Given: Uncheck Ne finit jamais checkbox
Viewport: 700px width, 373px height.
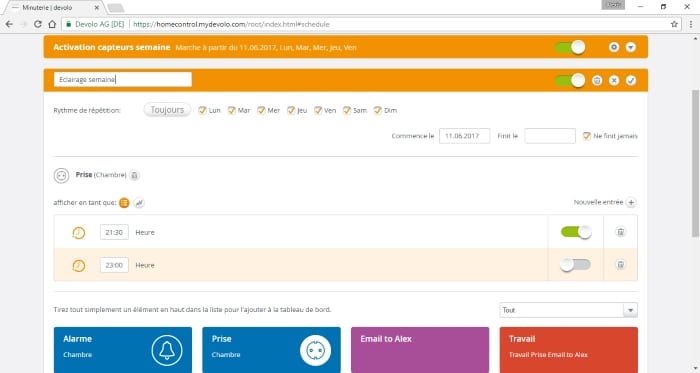Looking at the screenshot, I should 587,136.
